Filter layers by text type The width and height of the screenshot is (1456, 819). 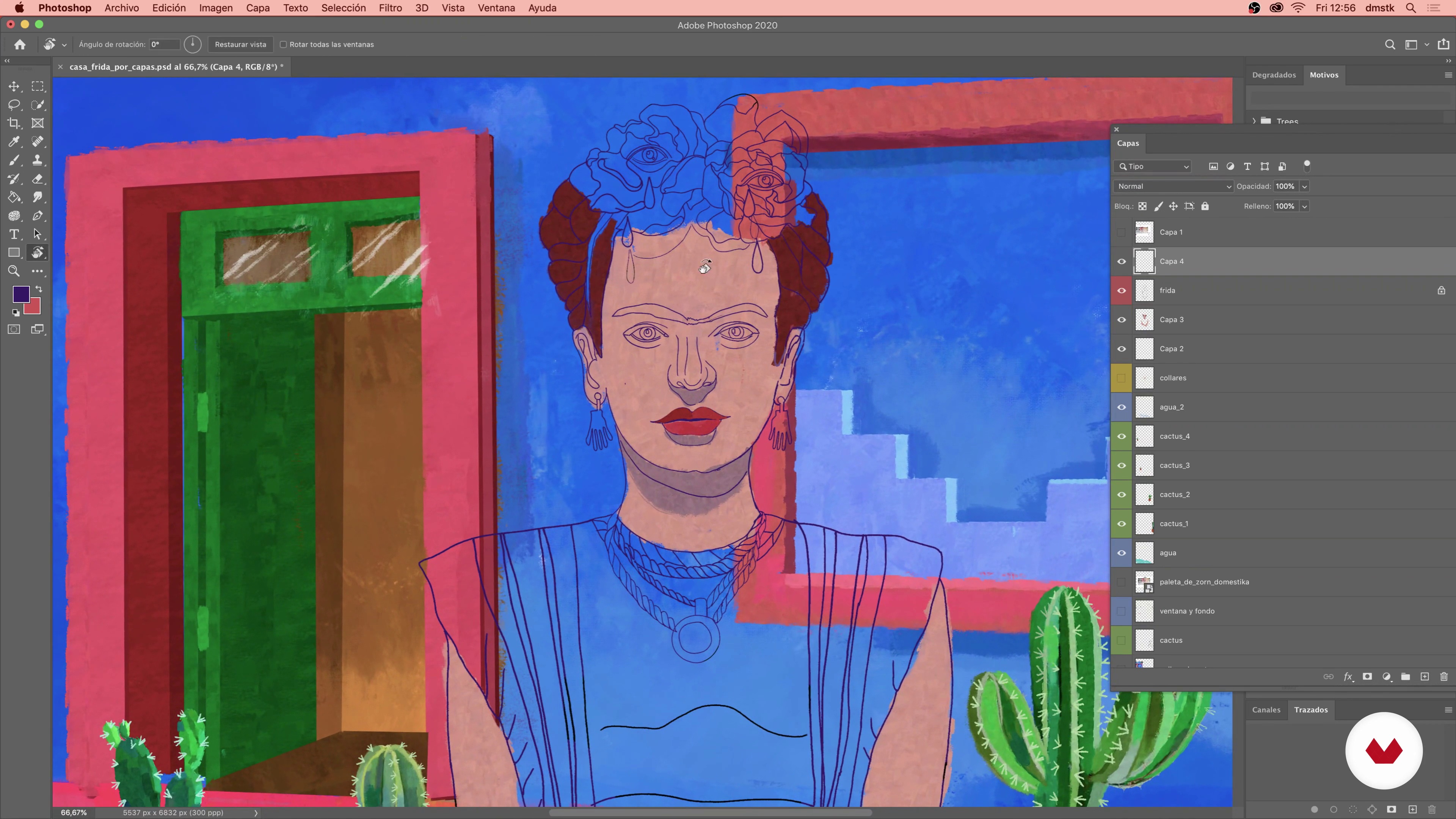tap(1247, 167)
